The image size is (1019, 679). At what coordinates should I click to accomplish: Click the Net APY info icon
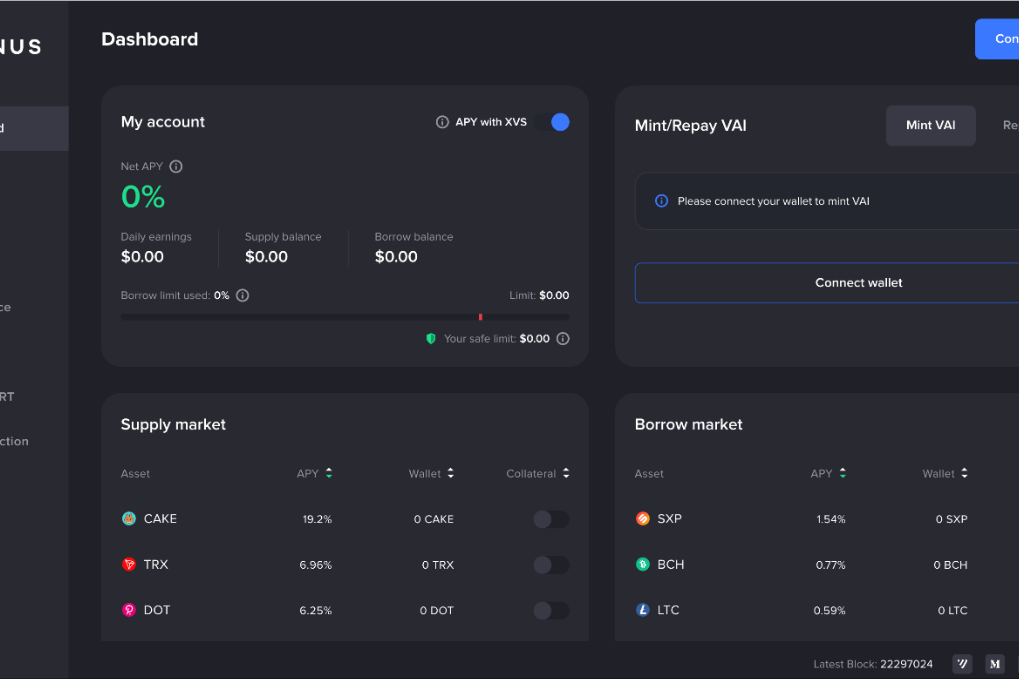pyautogui.click(x=175, y=166)
